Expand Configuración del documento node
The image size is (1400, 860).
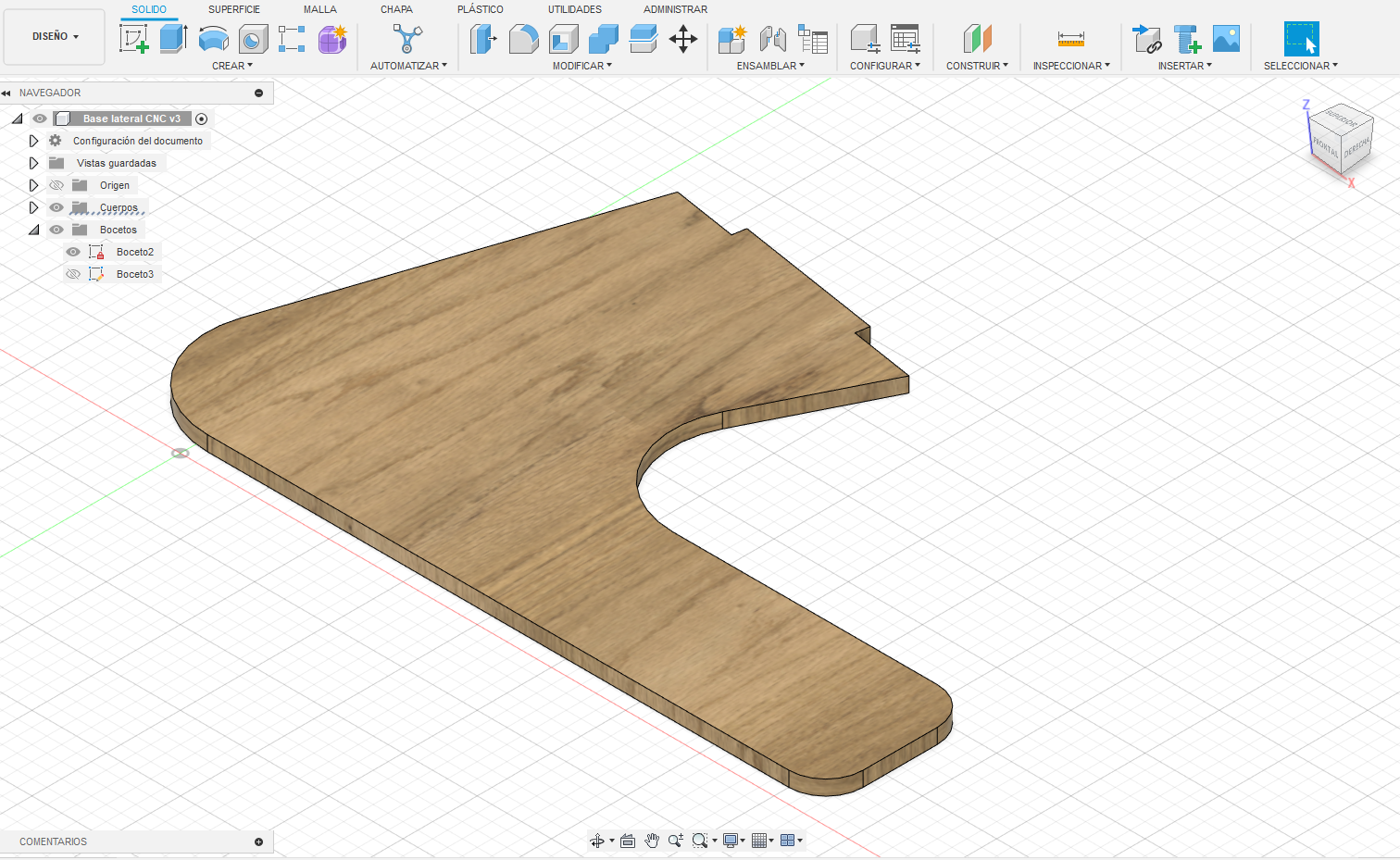[33, 141]
